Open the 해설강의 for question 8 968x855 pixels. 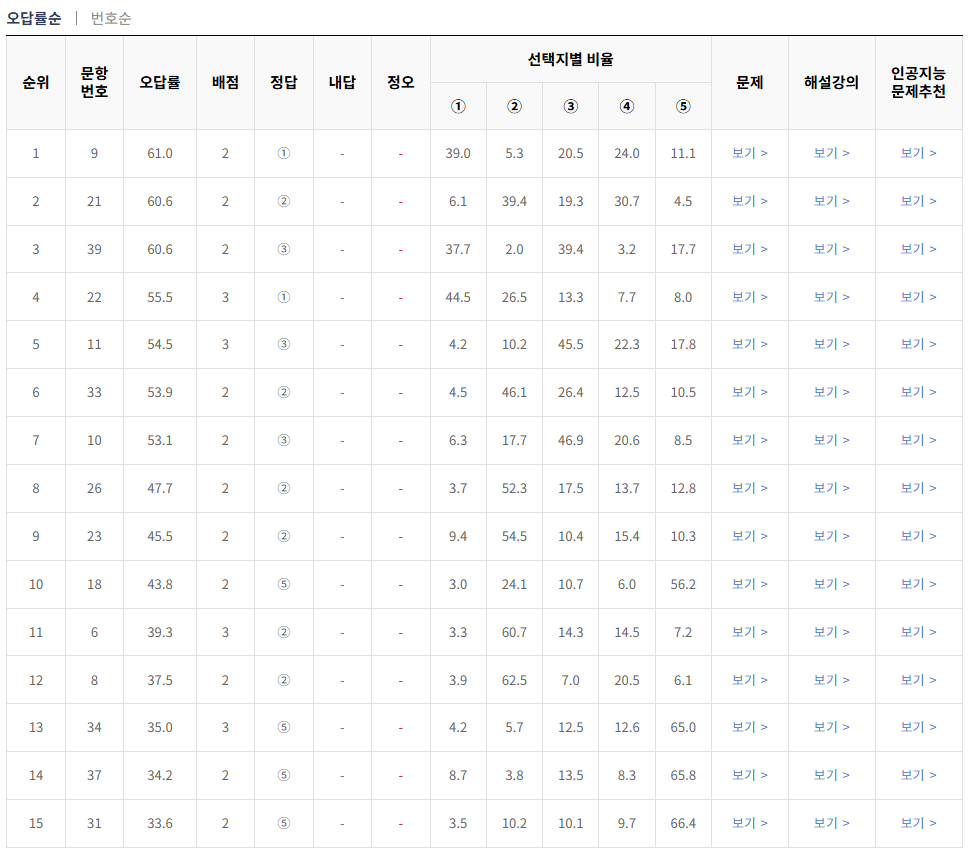coord(831,679)
